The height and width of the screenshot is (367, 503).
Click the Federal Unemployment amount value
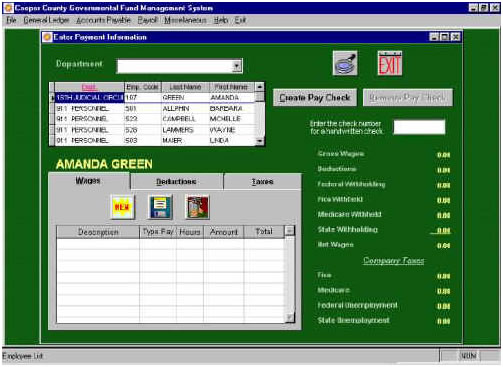[x=444, y=306]
